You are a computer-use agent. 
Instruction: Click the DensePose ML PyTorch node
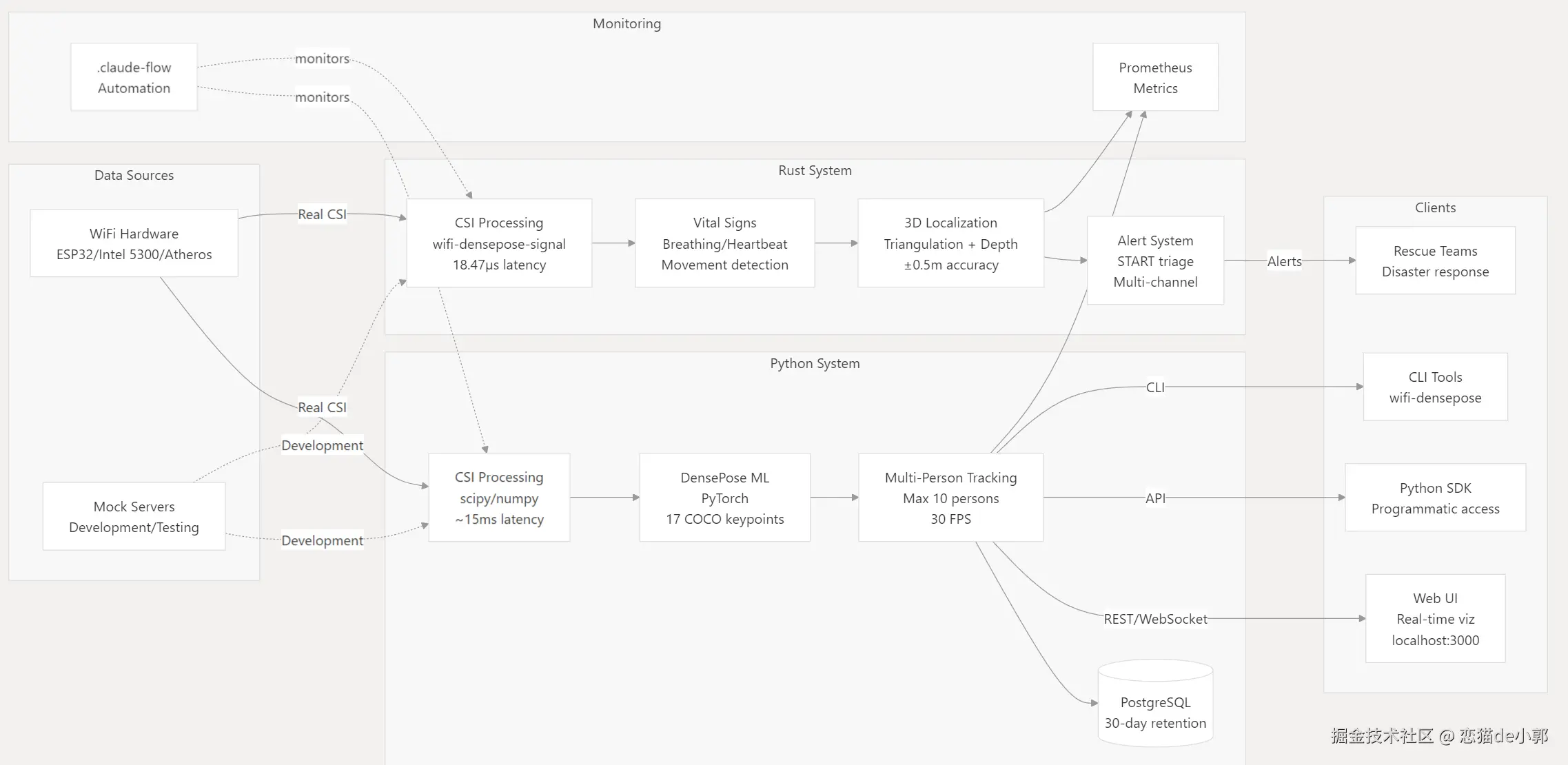[x=724, y=498]
